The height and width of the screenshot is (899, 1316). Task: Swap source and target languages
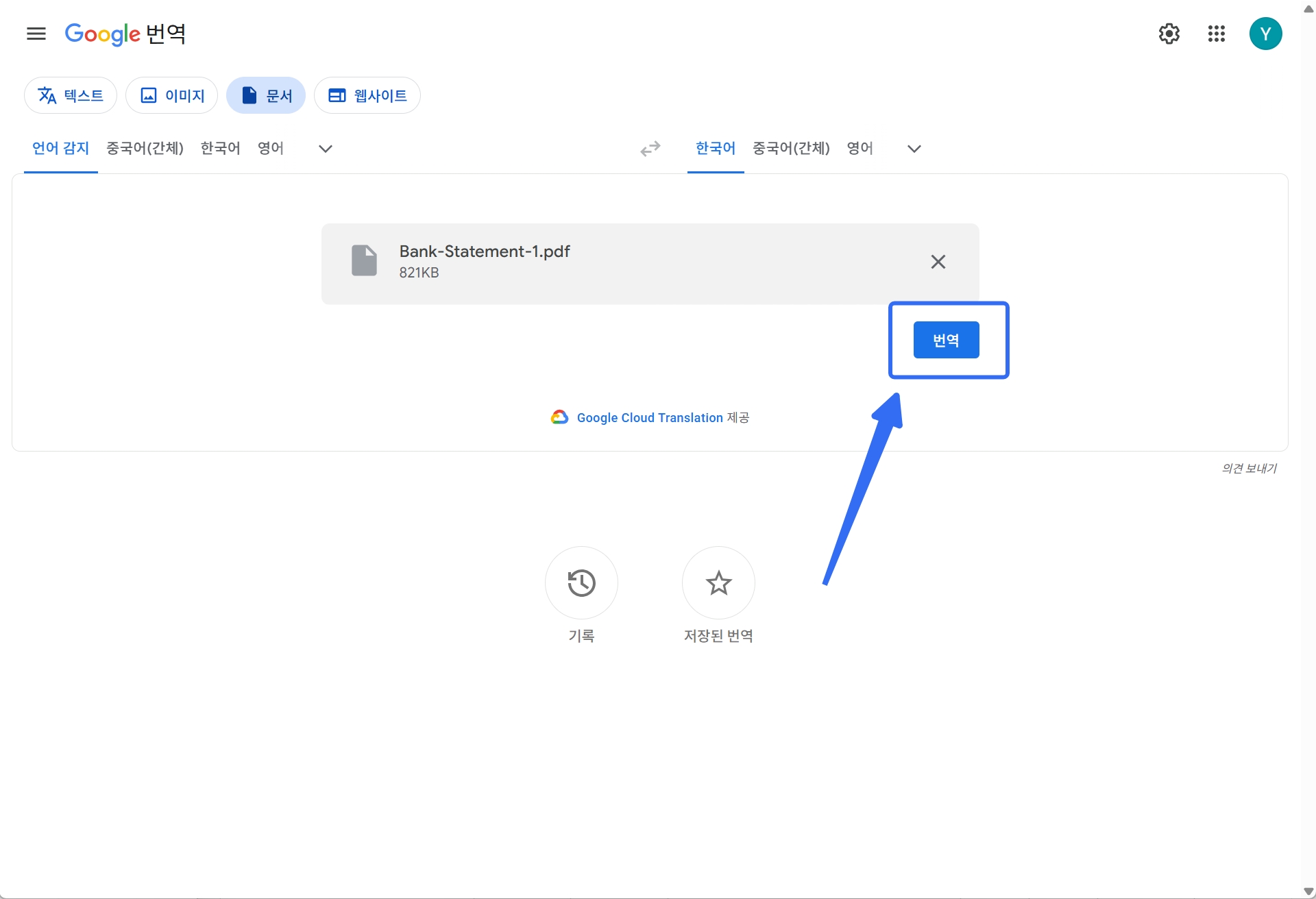(x=650, y=149)
